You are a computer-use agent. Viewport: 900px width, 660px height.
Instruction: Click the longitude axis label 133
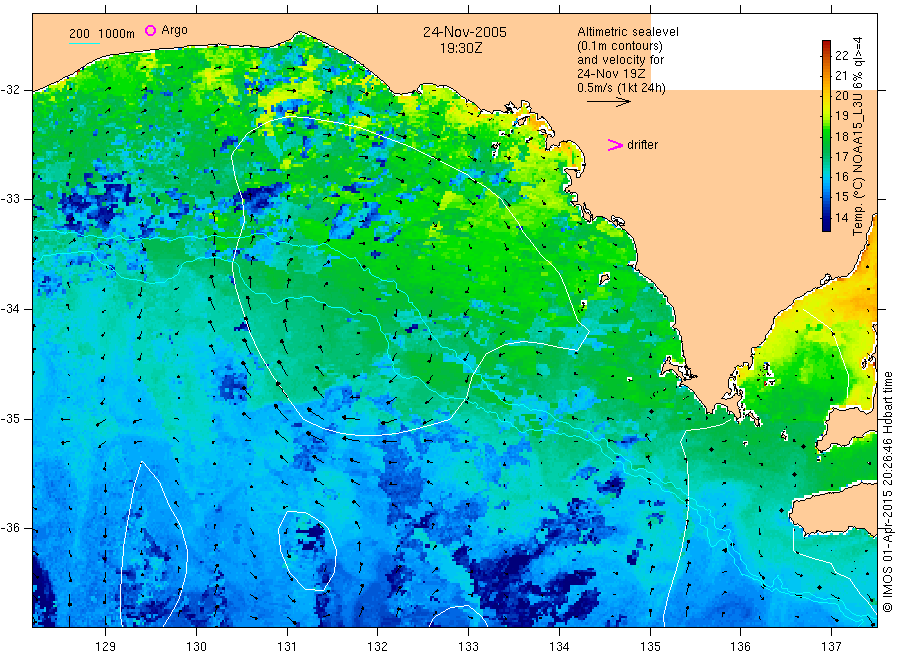(468, 647)
